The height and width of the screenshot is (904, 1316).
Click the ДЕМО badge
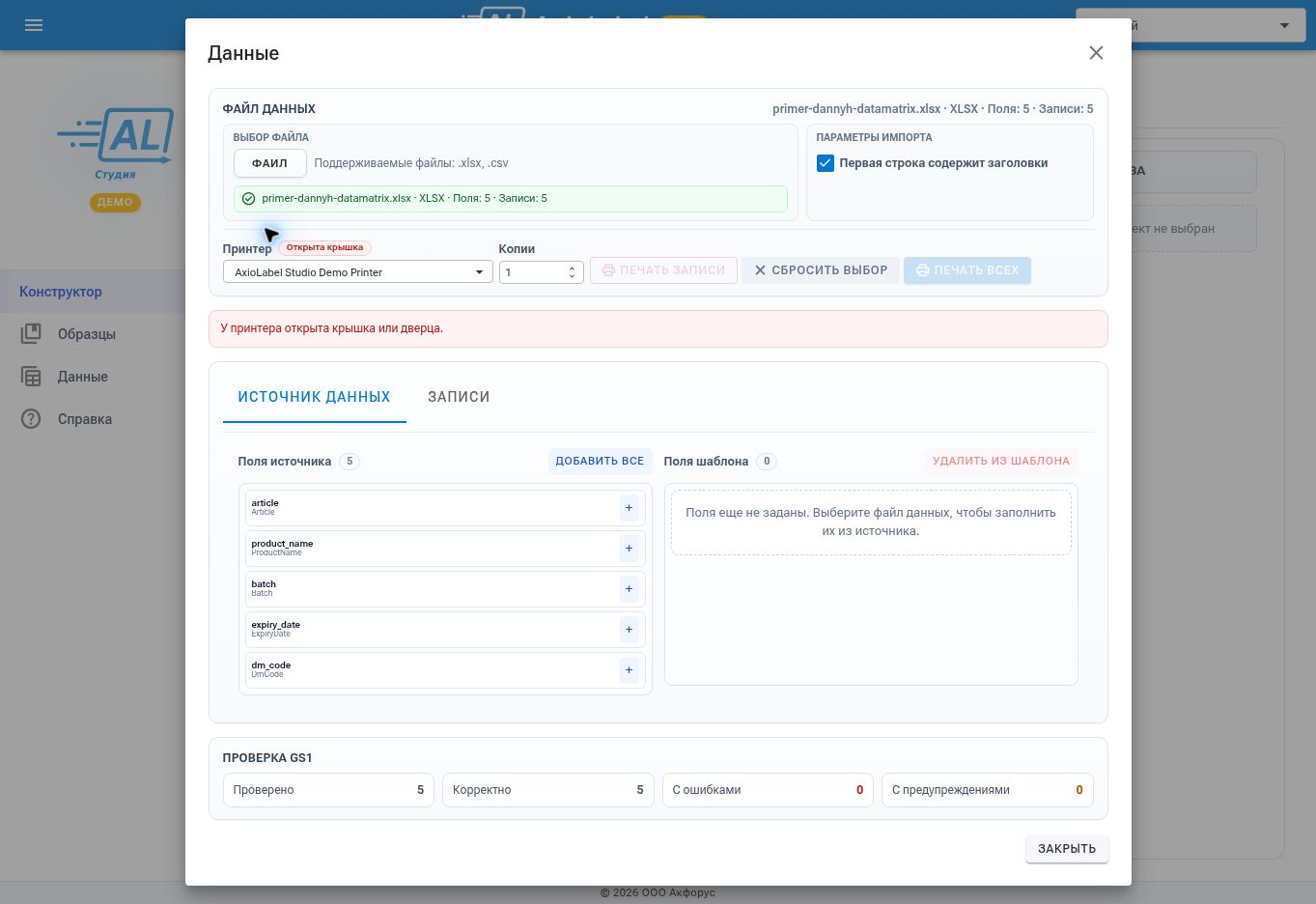click(x=115, y=203)
